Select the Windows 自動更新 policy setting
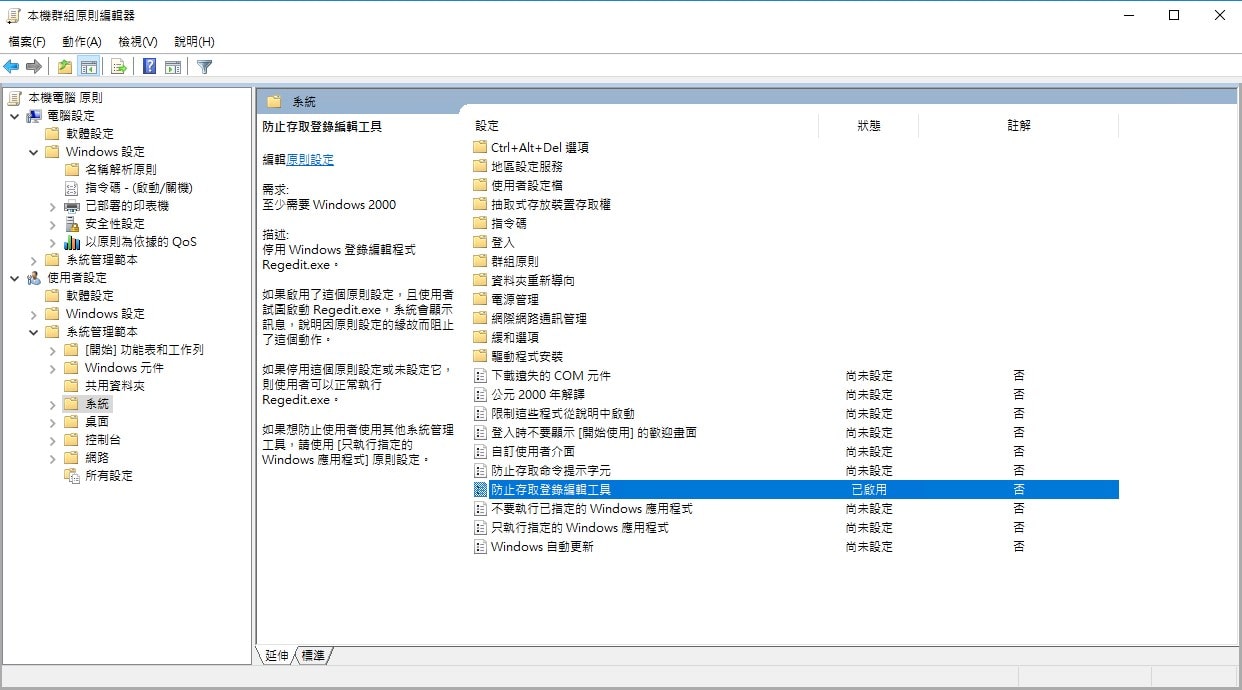 point(542,547)
